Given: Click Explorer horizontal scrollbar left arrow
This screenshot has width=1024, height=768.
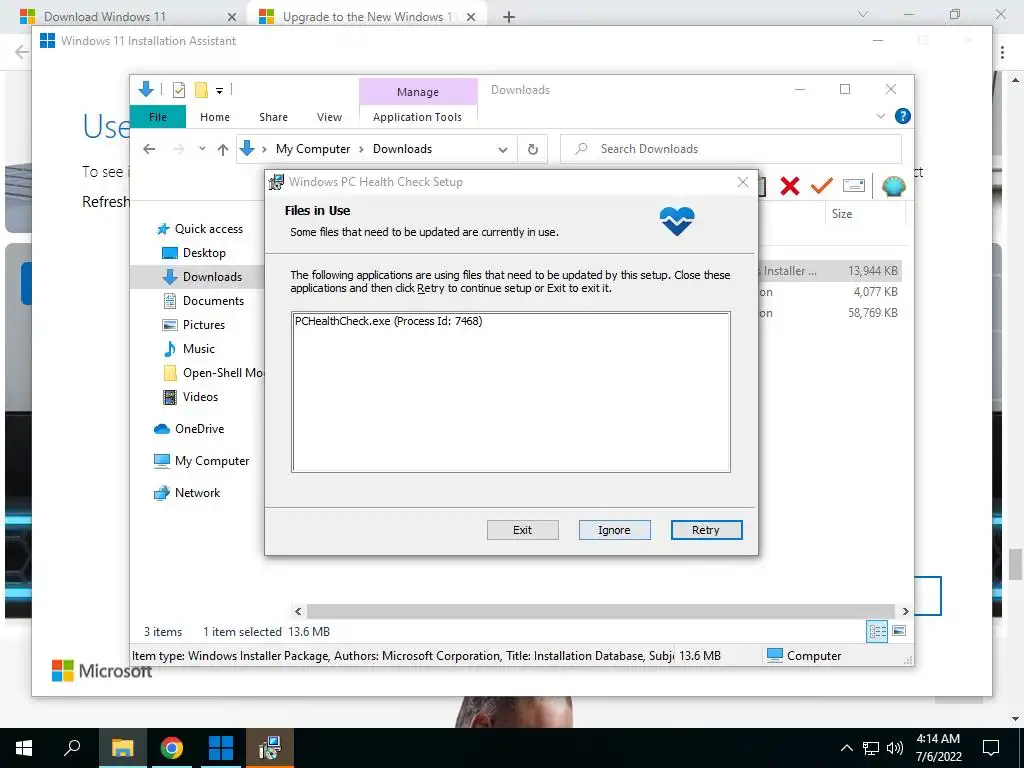Looking at the screenshot, I should click(x=298, y=611).
